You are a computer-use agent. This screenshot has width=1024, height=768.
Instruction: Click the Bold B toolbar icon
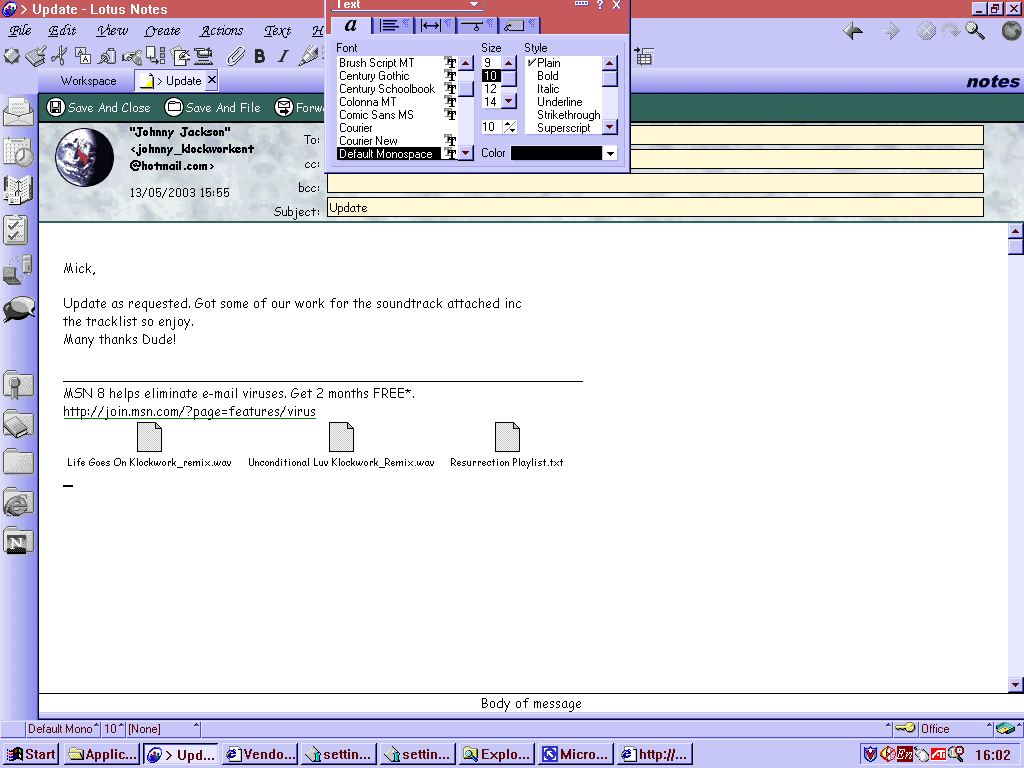(x=260, y=56)
